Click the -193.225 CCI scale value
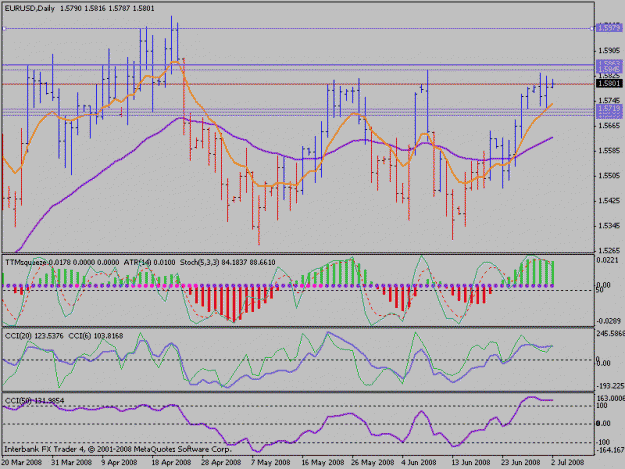Image resolution: width=625 pixels, height=469 pixels. (x=610, y=385)
